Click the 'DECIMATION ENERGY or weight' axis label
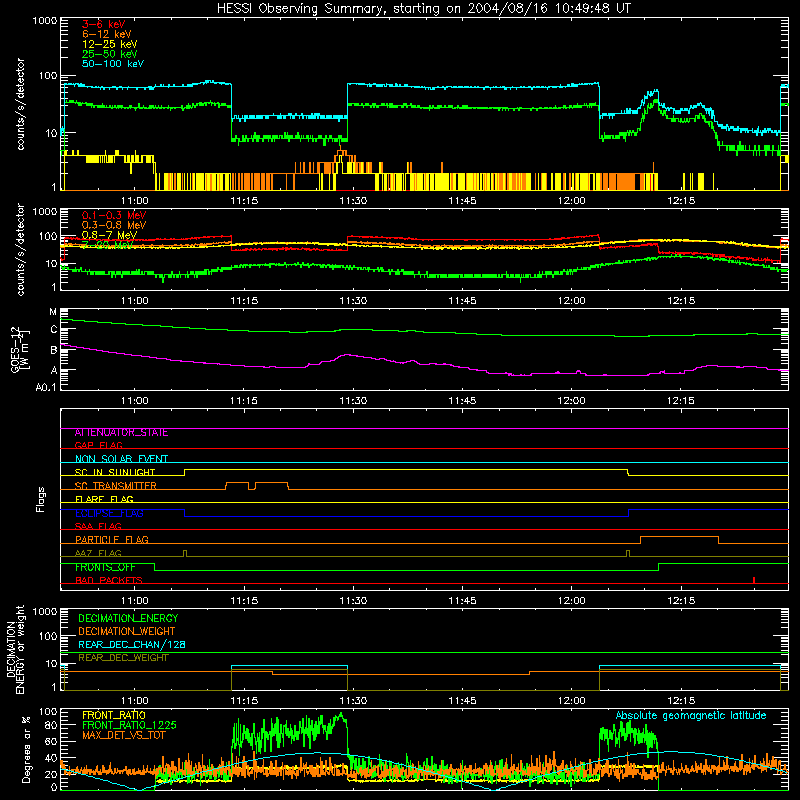The width and height of the screenshot is (800, 800). [x=15, y=650]
